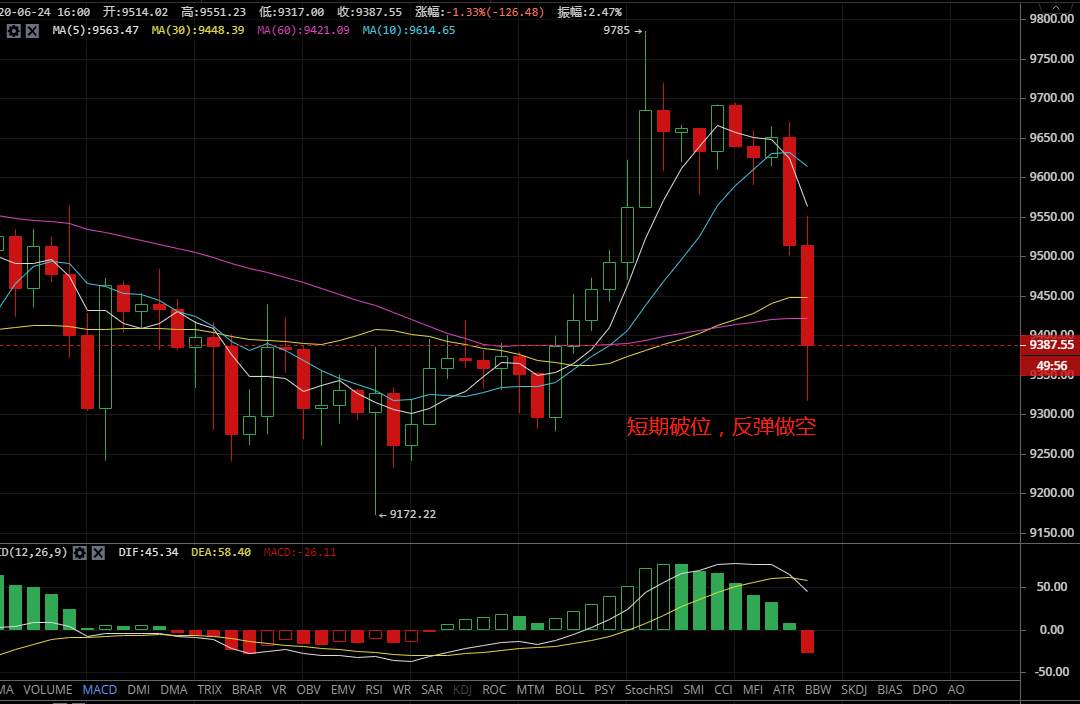Open the EMV indicator

click(x=343, y=690)
